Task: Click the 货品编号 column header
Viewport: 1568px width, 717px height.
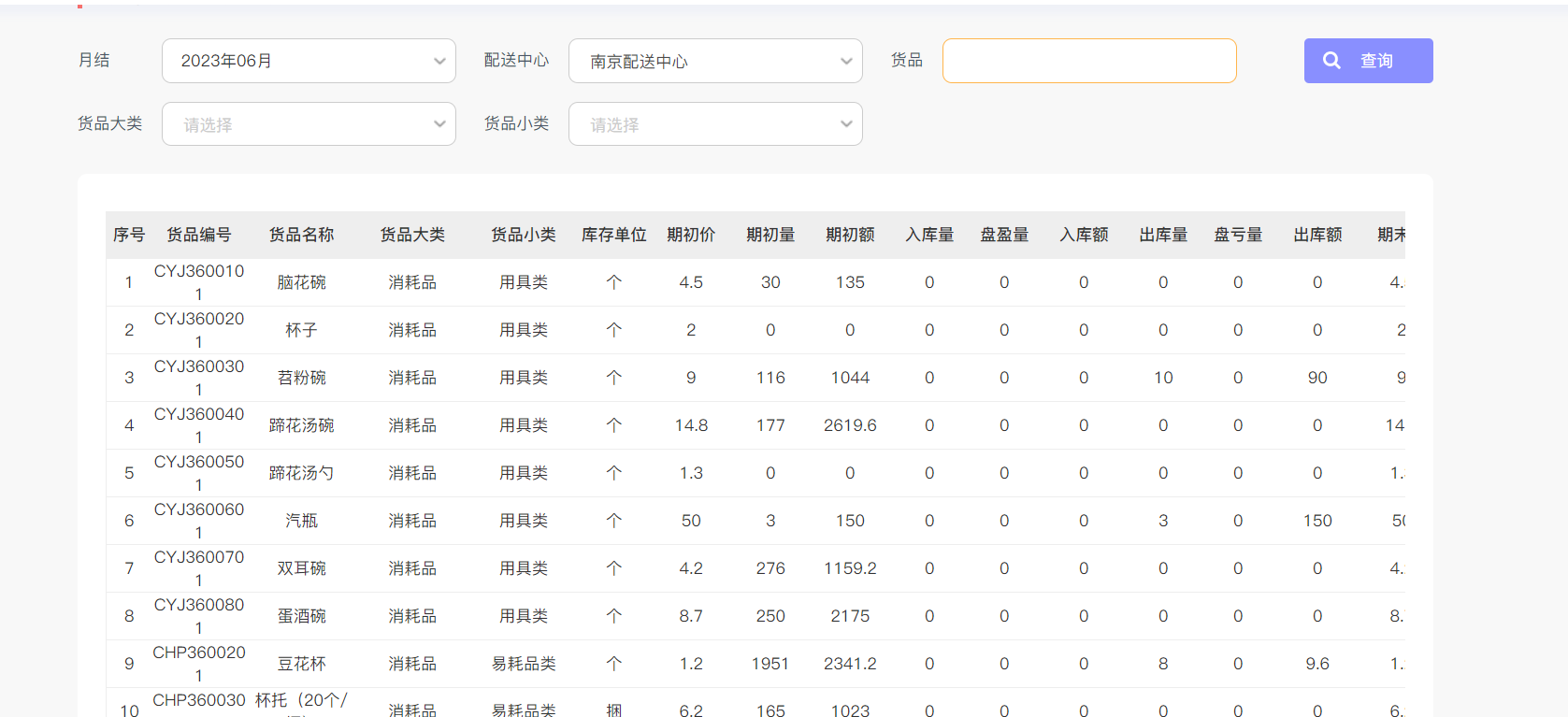Action: [199, 235]
